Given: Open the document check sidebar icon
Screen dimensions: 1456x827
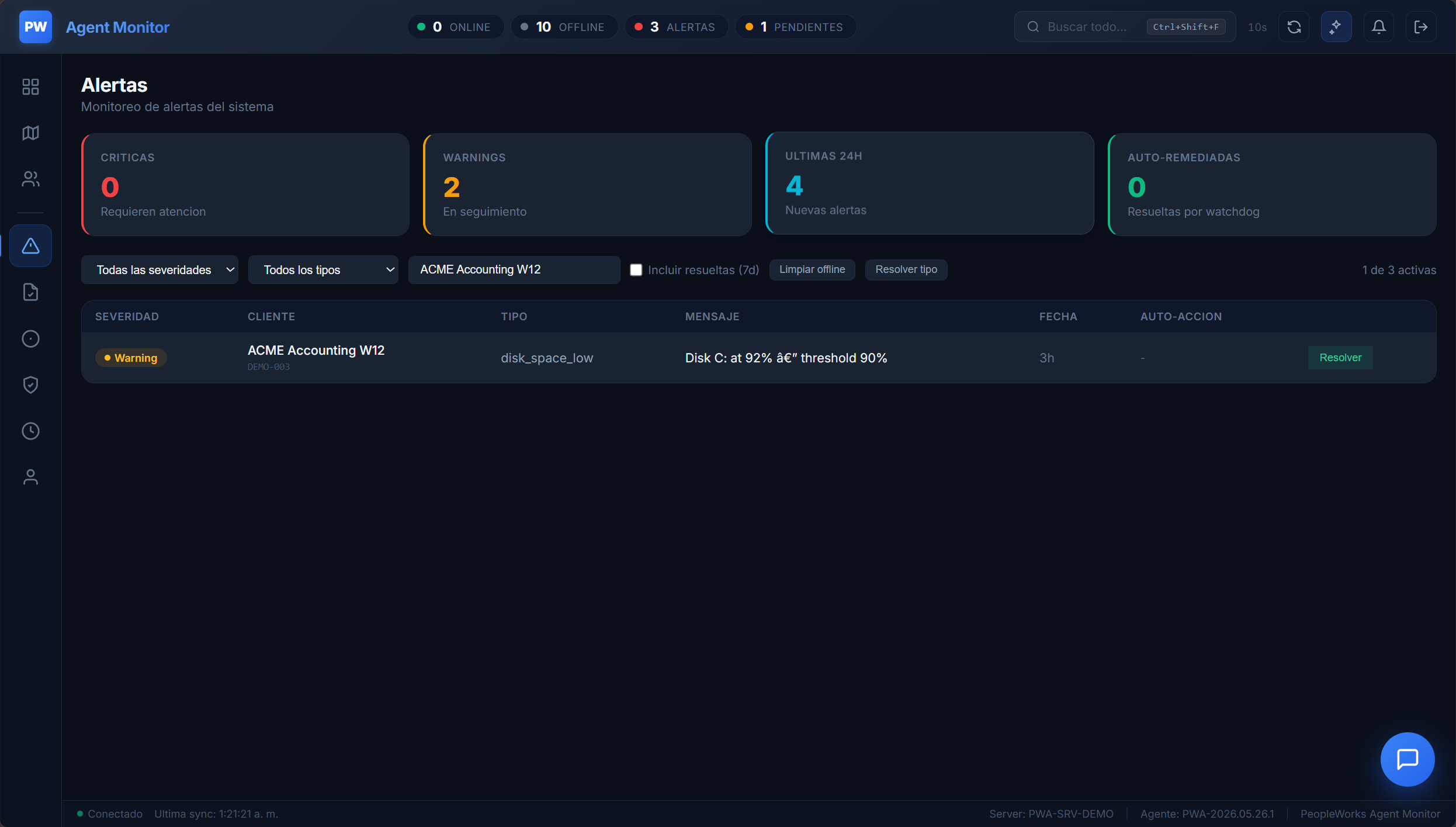Looking at the screenshot, I should 30,292.
